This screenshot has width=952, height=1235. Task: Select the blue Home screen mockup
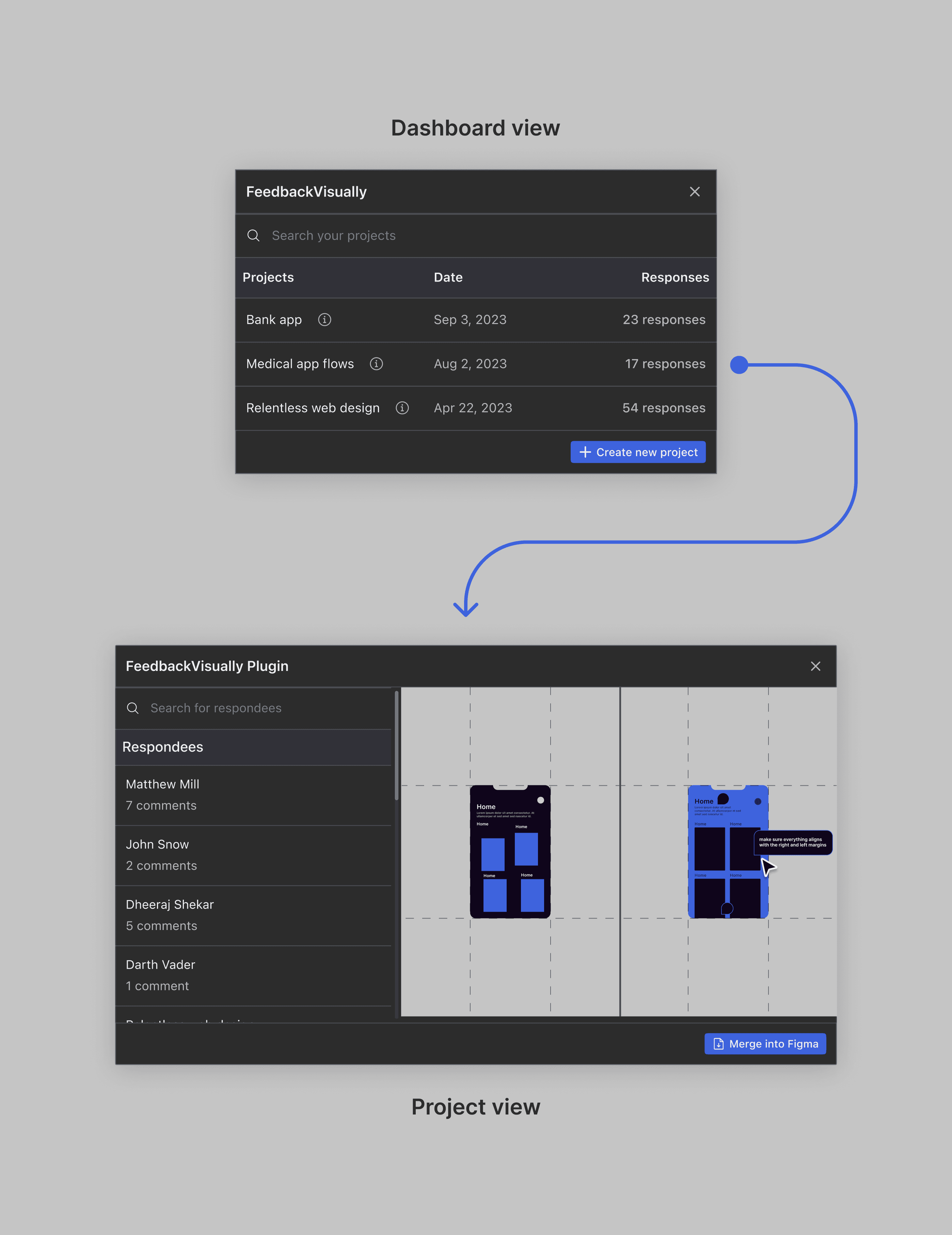(x=728, y=852)
